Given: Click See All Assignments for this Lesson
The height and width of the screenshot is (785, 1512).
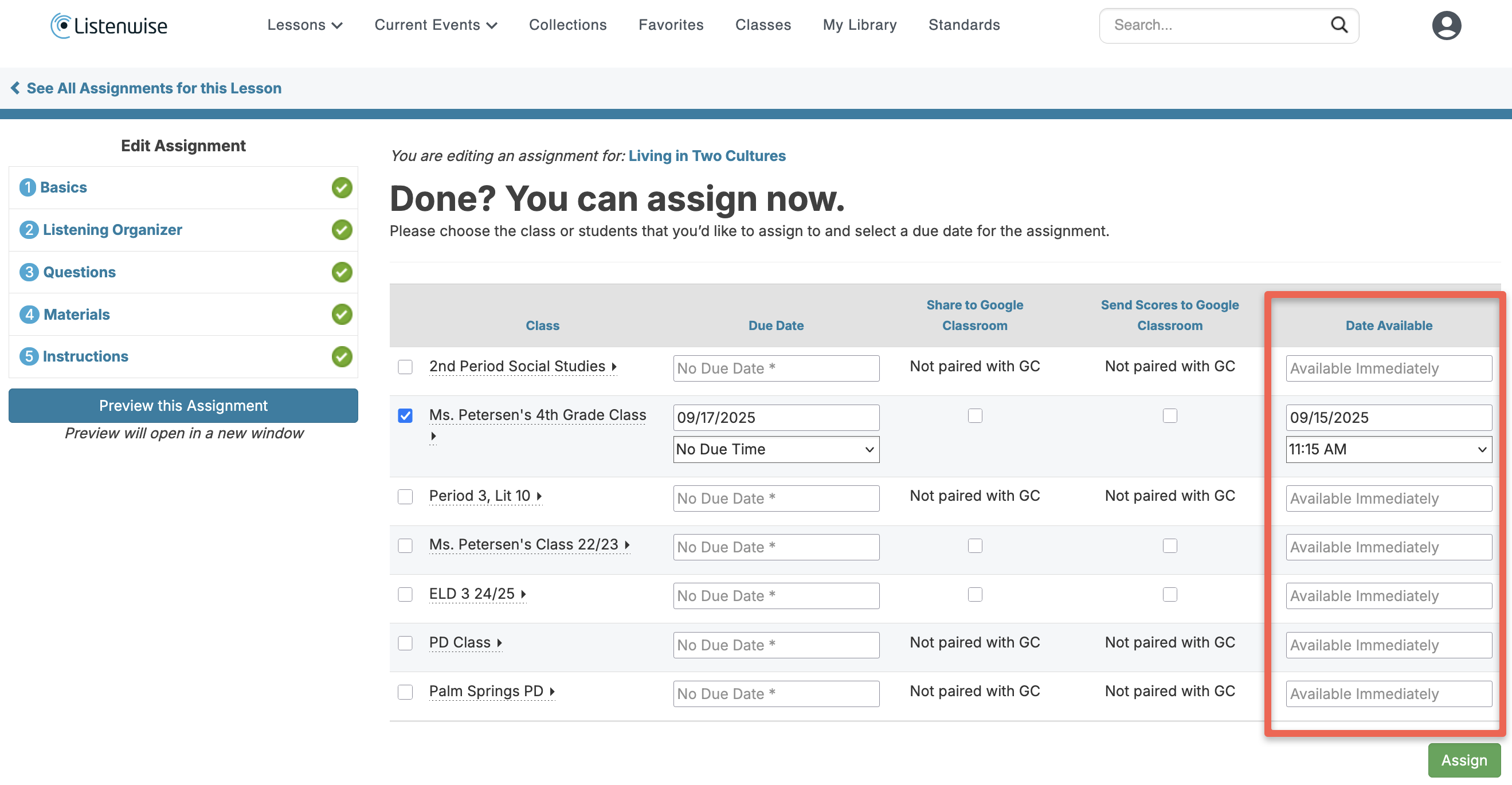Looking at the screenshot, I should (154, 88).
